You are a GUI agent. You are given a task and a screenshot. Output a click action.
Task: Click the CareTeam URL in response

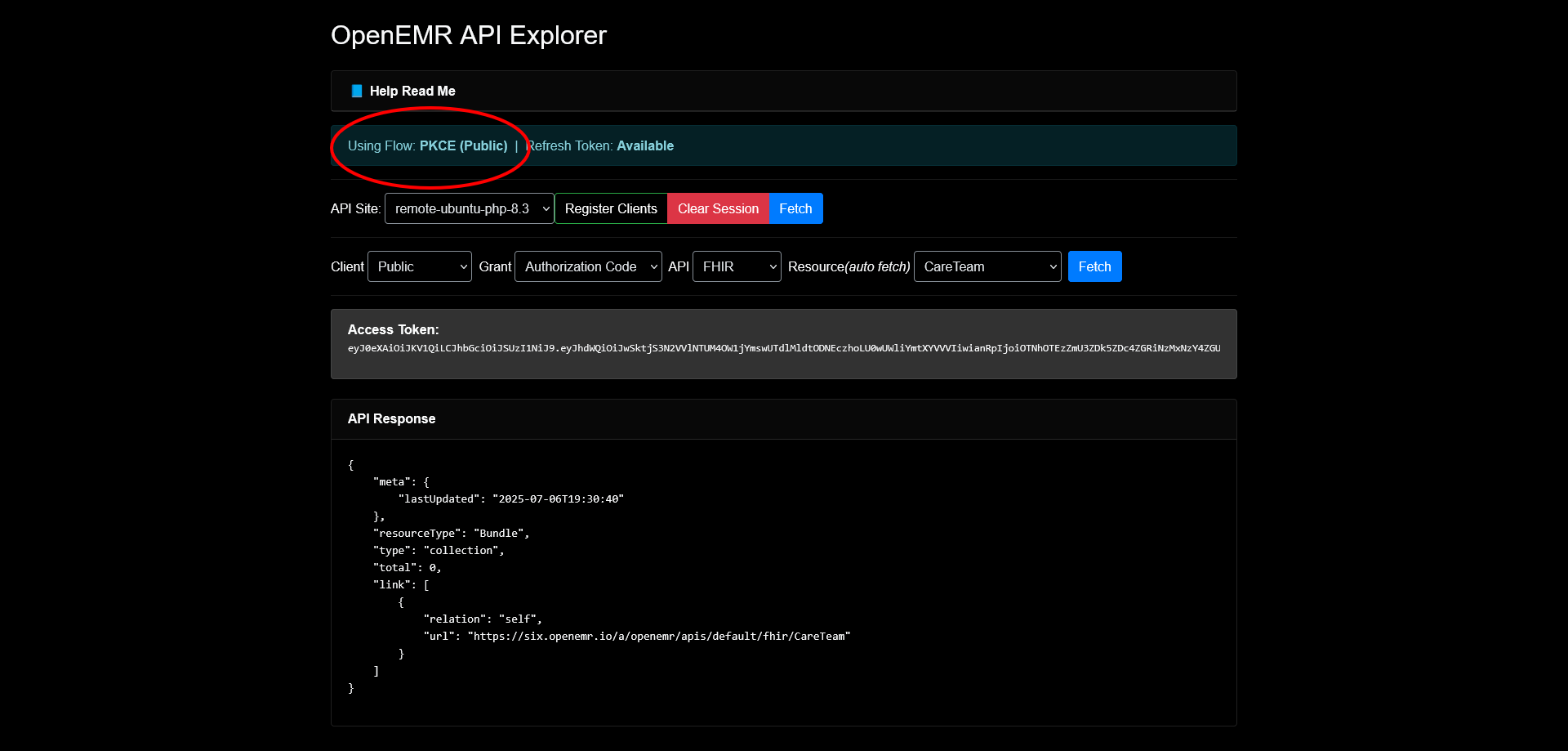click(x=659, y=636)
